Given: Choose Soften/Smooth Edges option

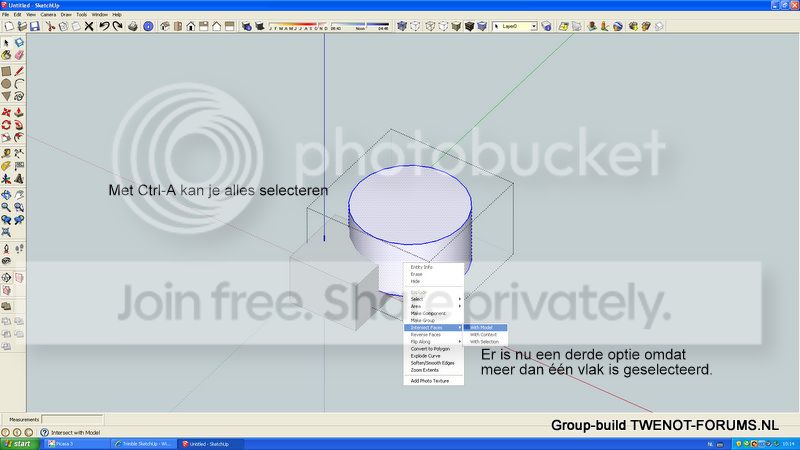Looking at the screenshot, I should 434,363.
